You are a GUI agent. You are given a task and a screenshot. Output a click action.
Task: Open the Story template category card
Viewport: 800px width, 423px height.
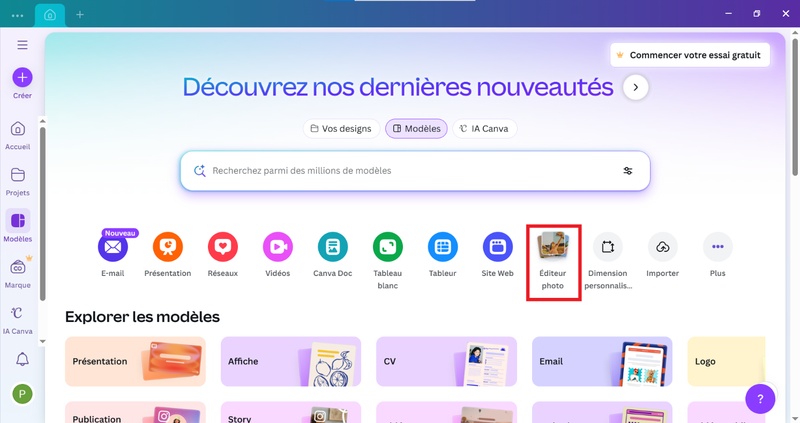[x=291, y=412]
